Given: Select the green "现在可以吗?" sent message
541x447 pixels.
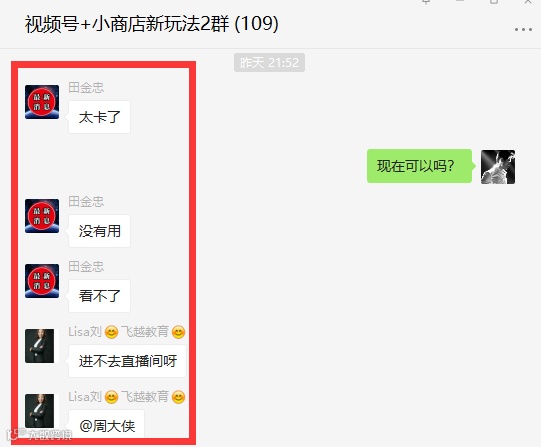Looking at the screenshot, I should (x=419, y=166).
